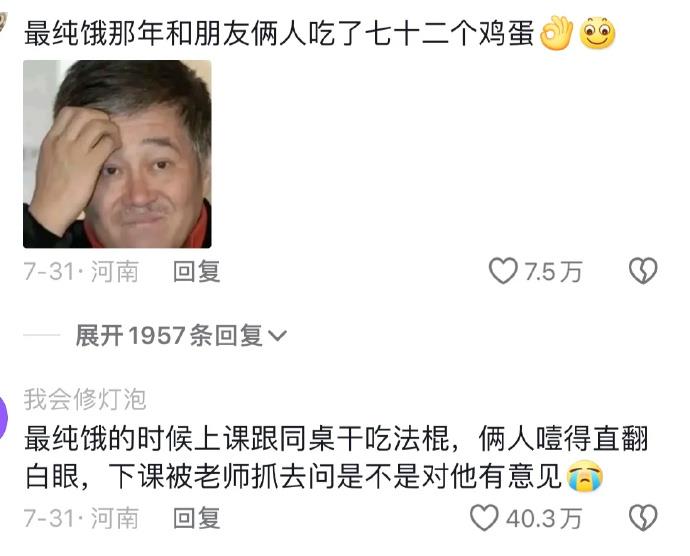Tap broken heart on the baguette comment
The image size is (690, 556).
point(643,518)
